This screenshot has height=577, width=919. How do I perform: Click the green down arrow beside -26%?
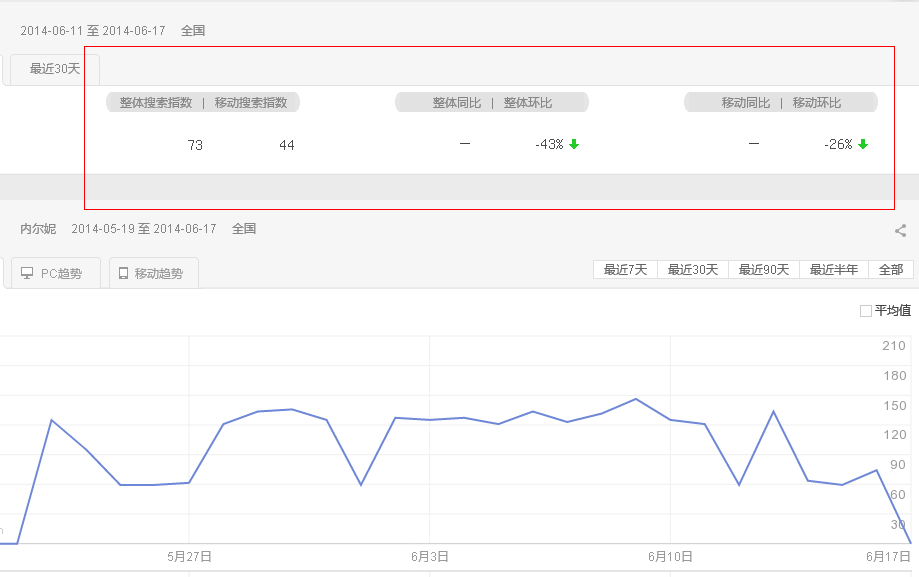[863, 144]
